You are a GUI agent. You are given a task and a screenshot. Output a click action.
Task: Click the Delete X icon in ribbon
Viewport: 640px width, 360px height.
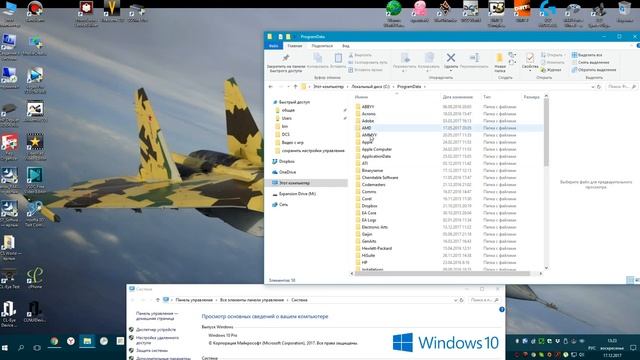(451, 58)
